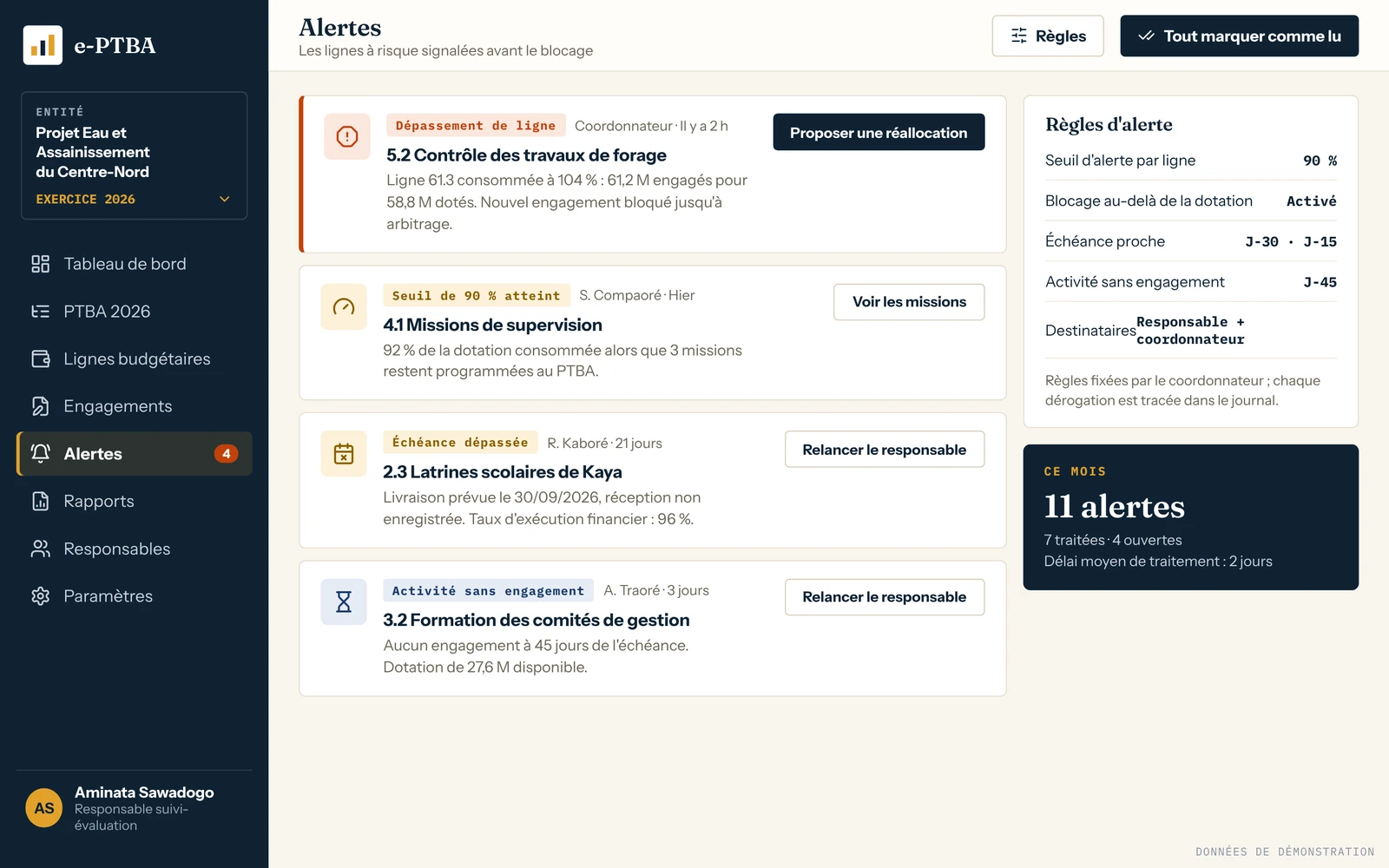Click the hourglass icon for Formation des comités
Screen dimensions: 1389x868
[344, 602]
